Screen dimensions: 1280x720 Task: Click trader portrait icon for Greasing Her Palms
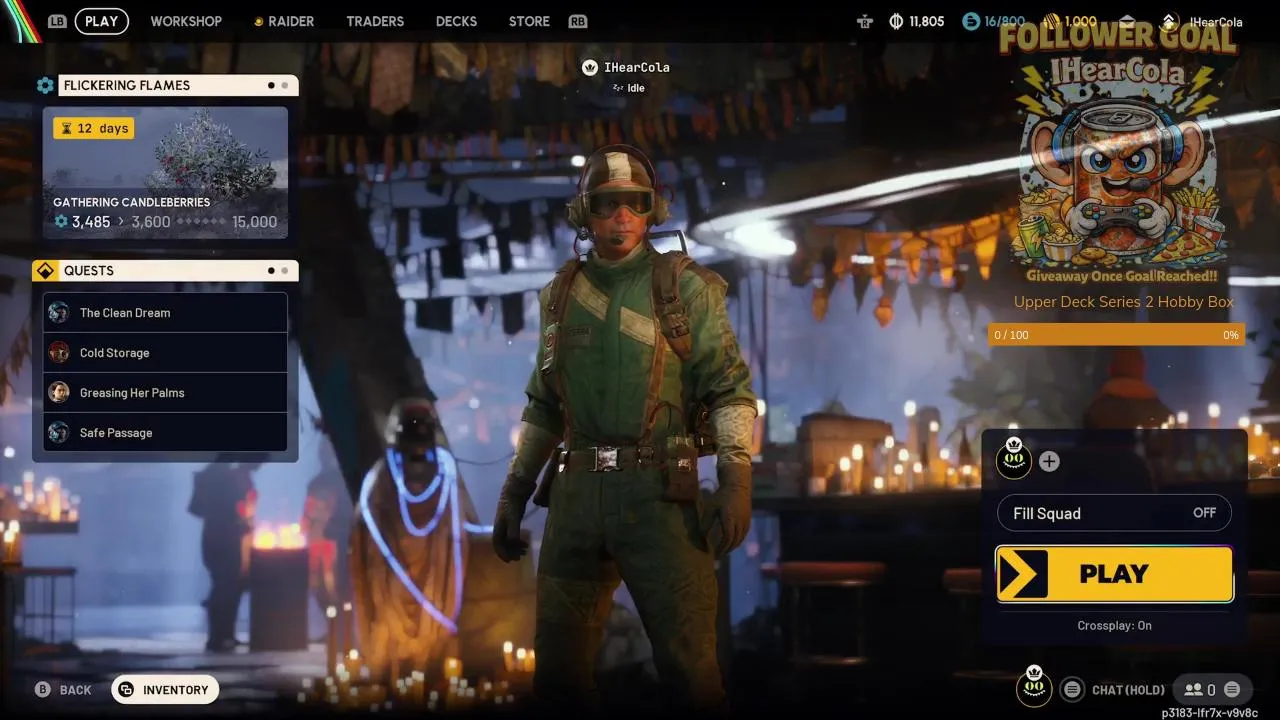(59, 393)
